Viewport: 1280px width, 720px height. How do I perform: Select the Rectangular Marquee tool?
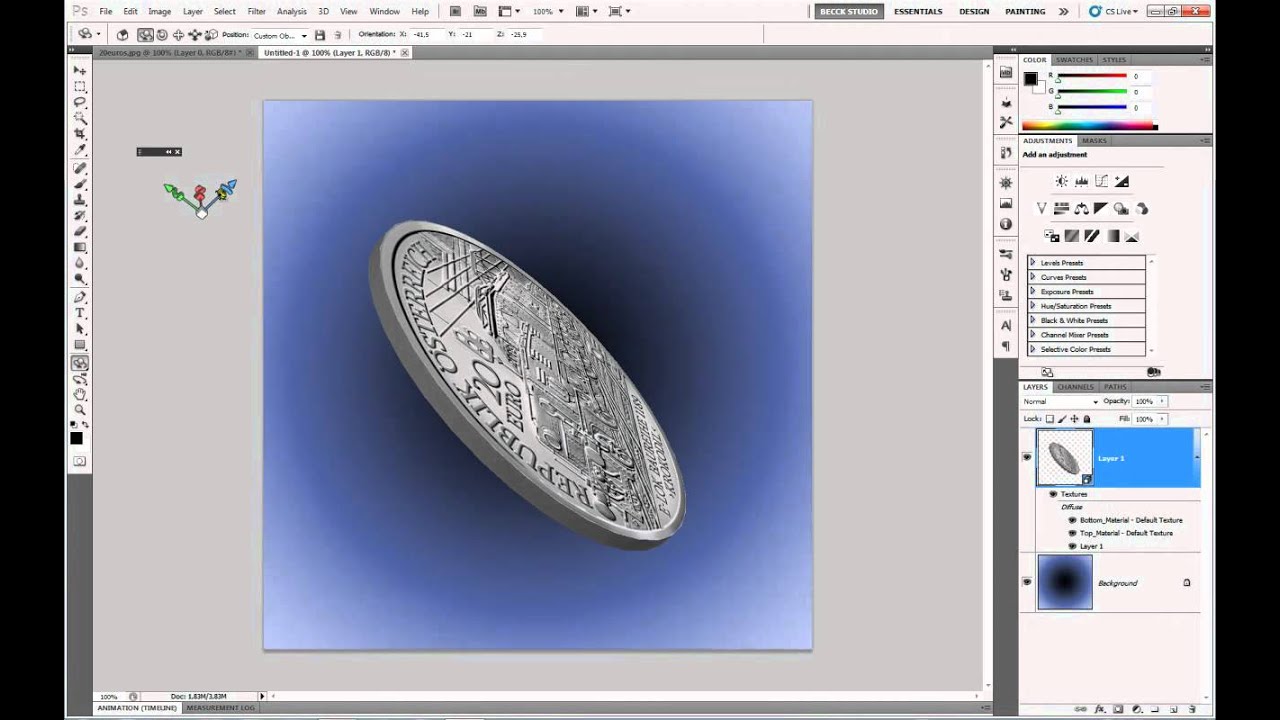pyautogui.click(x=80, y=87)
